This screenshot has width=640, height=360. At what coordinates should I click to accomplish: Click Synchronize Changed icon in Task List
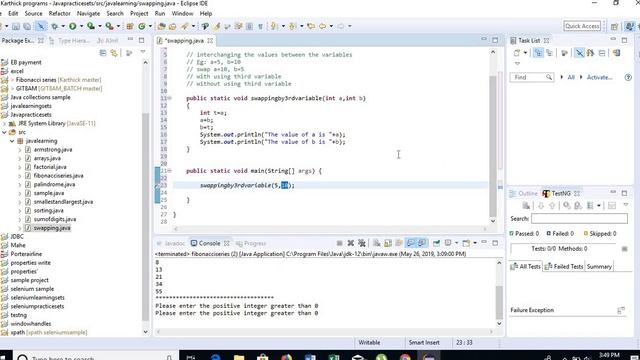[x=616, y=53]
